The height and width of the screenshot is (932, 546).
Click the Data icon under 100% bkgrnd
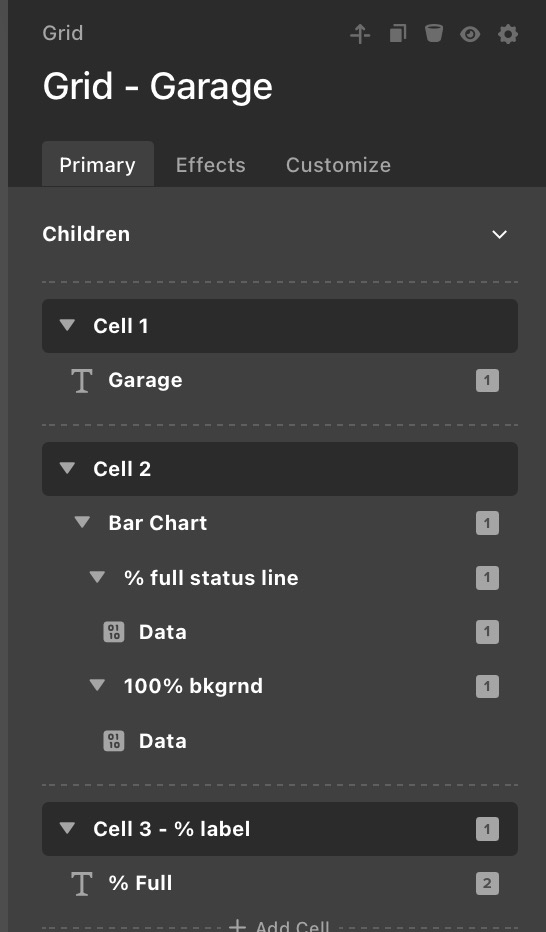[114, 741]
